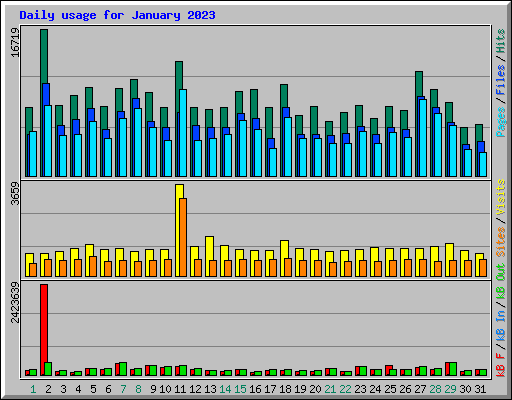This screenshot has width=512, height=400.
Task: Click the 'Daily usage for January 2023' title
Action: [x=117, y=15]
